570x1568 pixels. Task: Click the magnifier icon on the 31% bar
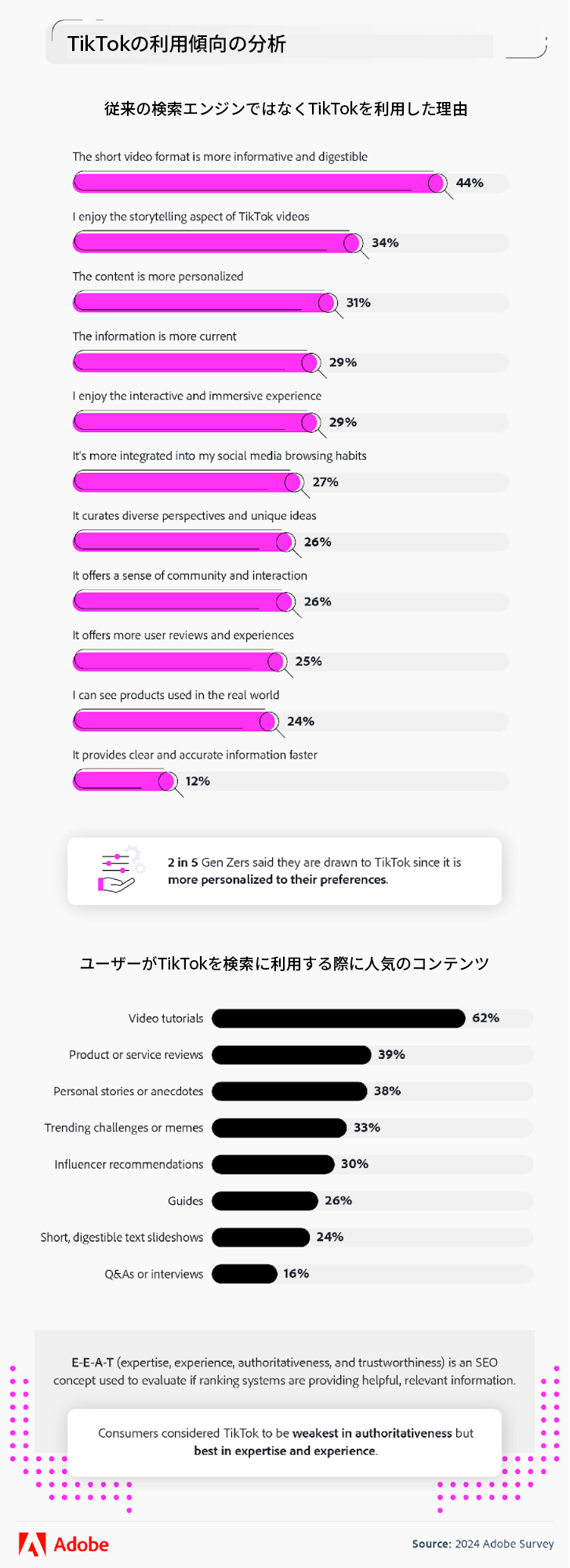point(328,303)
